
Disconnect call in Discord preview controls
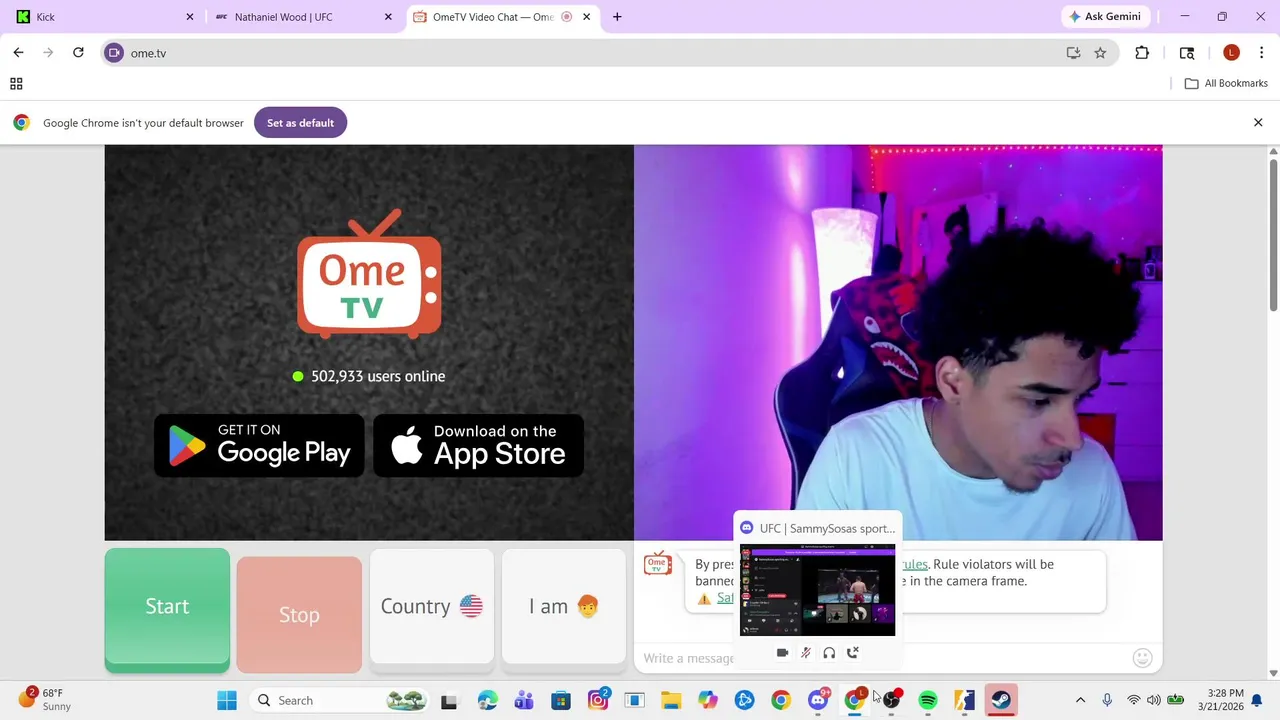pos(853,653)
